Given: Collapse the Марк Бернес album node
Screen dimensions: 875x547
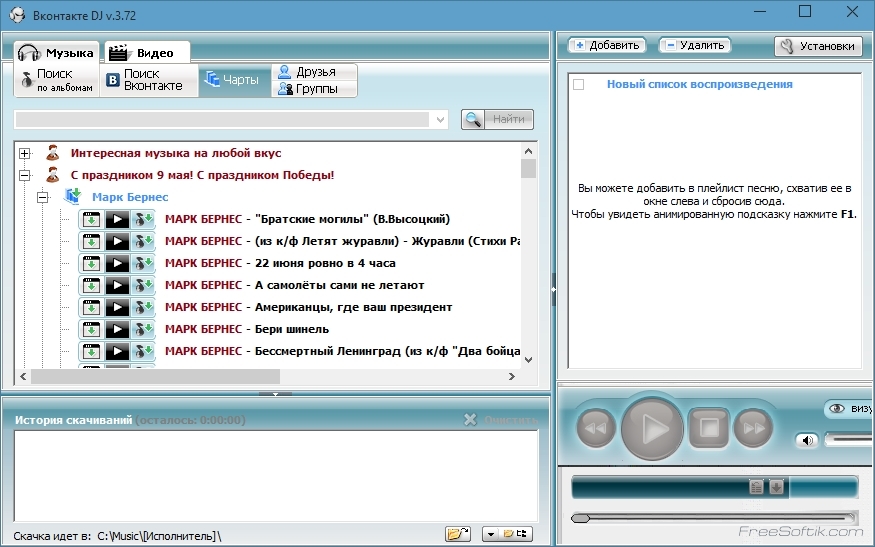Looking at the screenshot, I should (x=43, y=197).
